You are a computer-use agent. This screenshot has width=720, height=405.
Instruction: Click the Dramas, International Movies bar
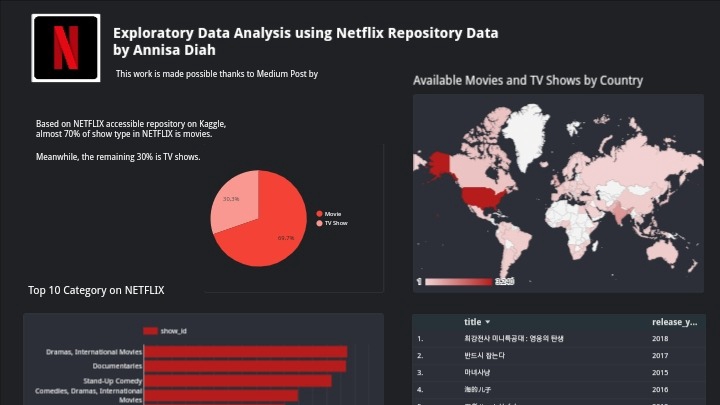[x=246, y=352]
